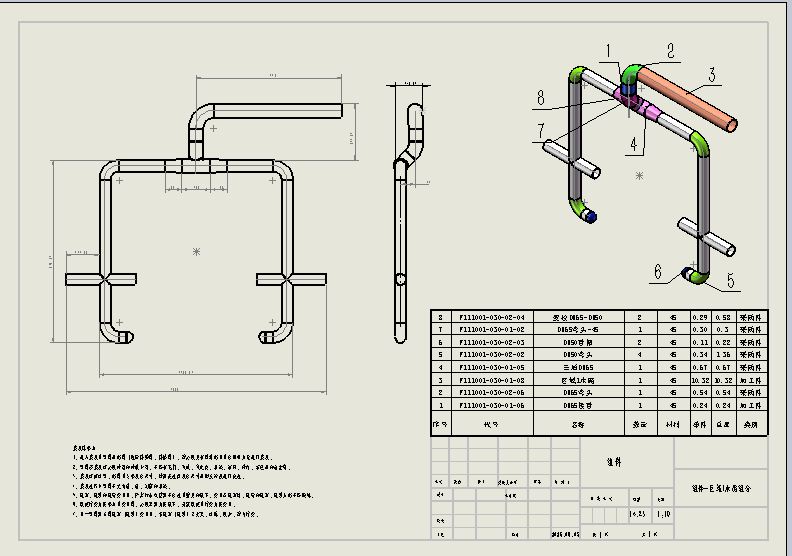Click the asterisk center mark in the front view
The image size is (792, 556).
click(196, 251)
